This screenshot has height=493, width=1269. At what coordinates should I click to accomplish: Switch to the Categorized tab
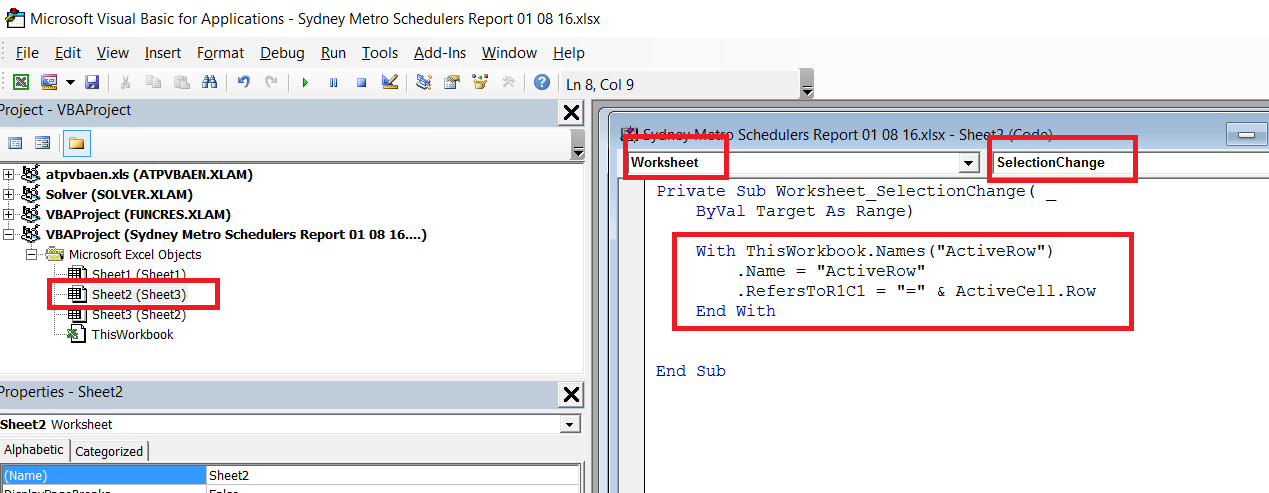pos(109,451)
